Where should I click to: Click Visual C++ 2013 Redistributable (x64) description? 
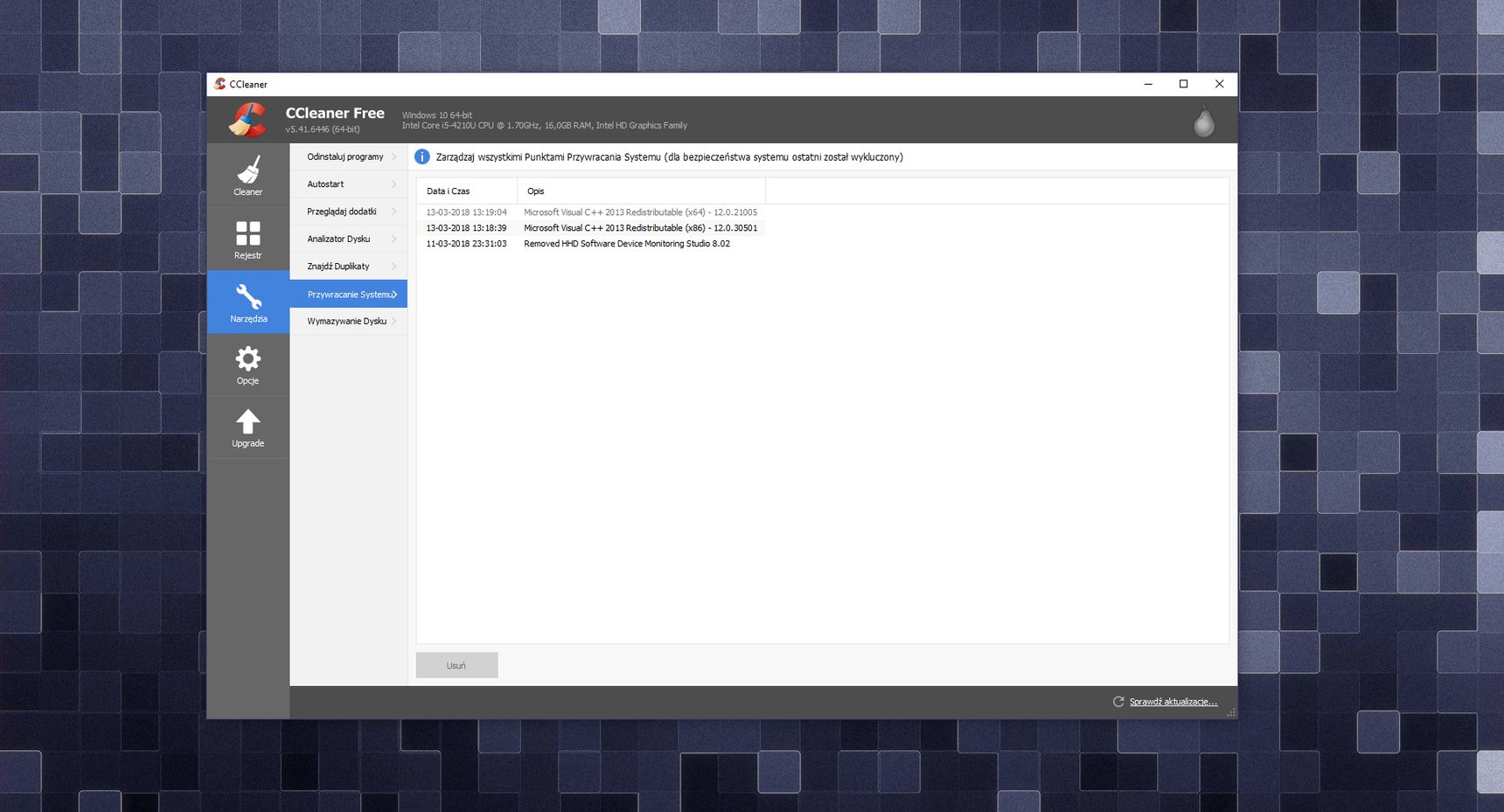coord(640,212)
